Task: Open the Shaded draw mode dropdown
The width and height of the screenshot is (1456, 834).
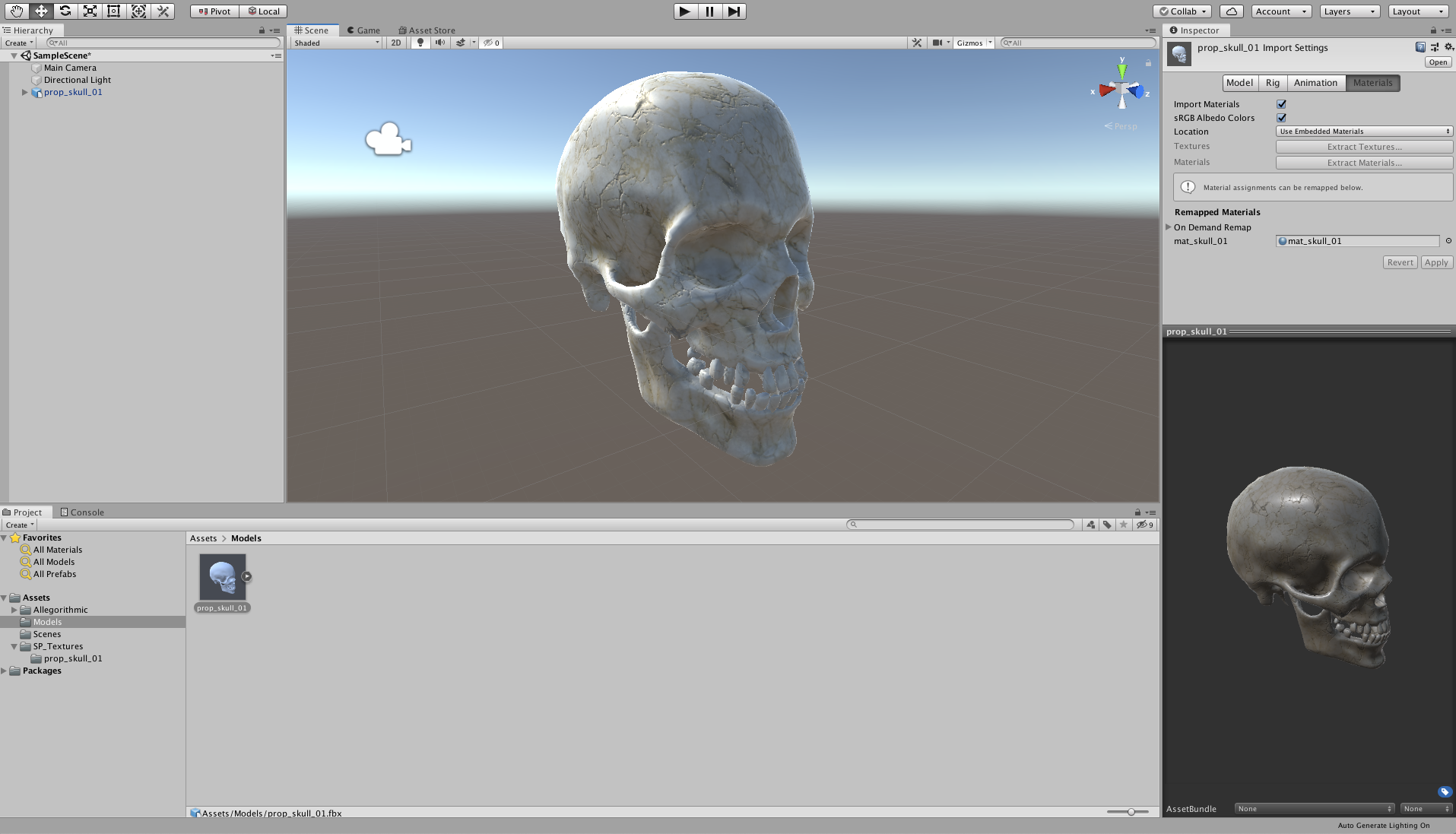Action: pos(337,43)
